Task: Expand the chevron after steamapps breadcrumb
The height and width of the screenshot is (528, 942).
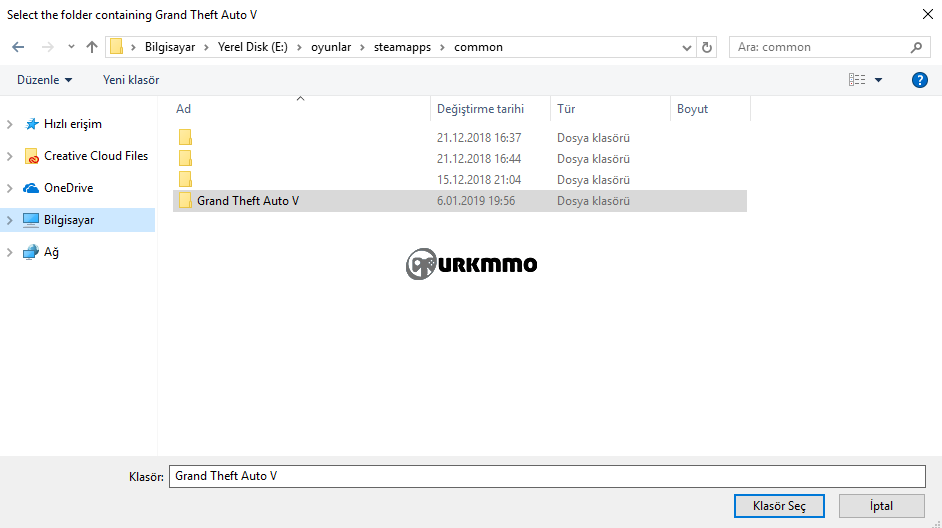Action: pyautogui.click(x=442, y=47)
